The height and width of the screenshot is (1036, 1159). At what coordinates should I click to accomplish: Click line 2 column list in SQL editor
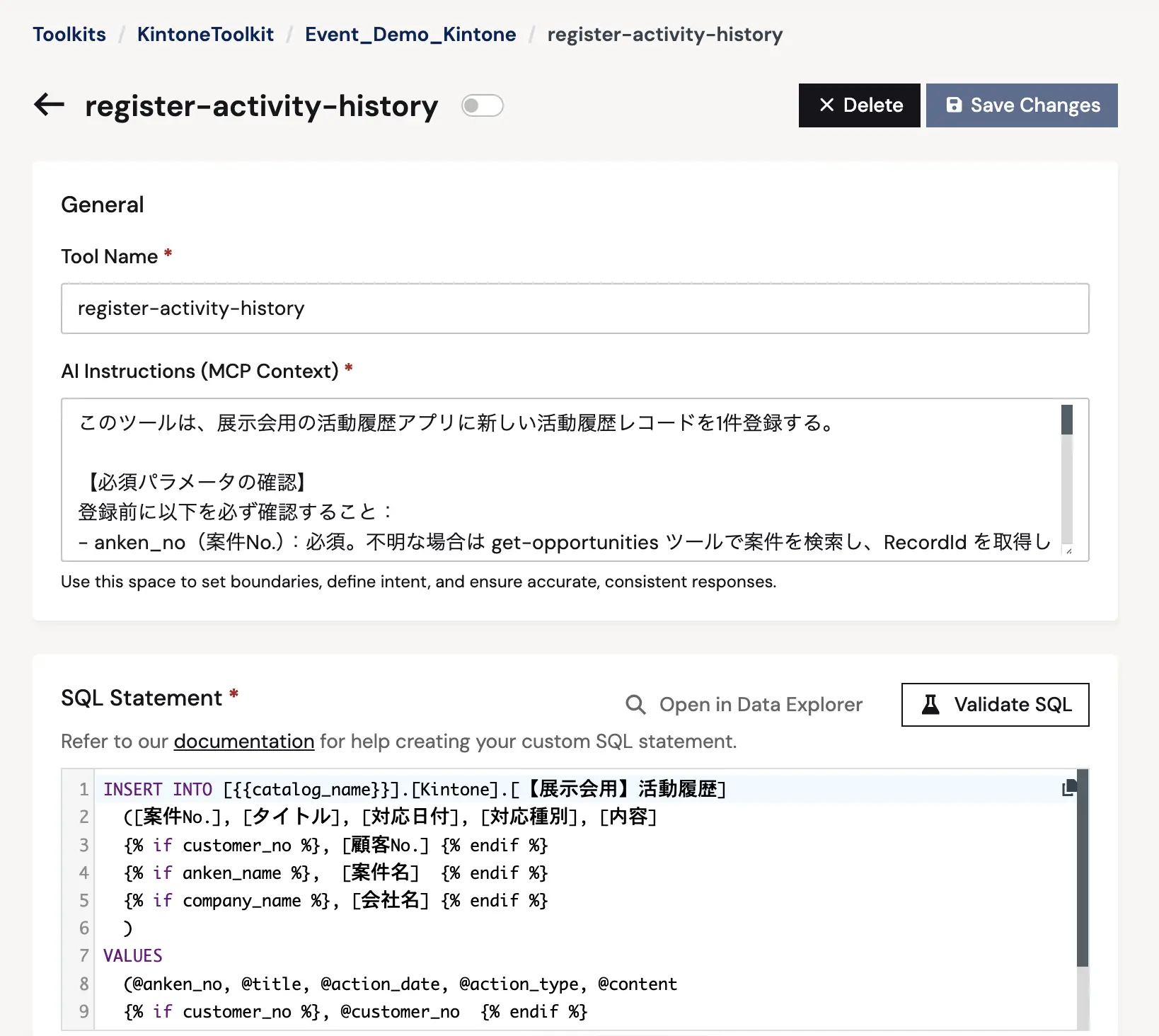pyautogui.click(x=391, y=817)
